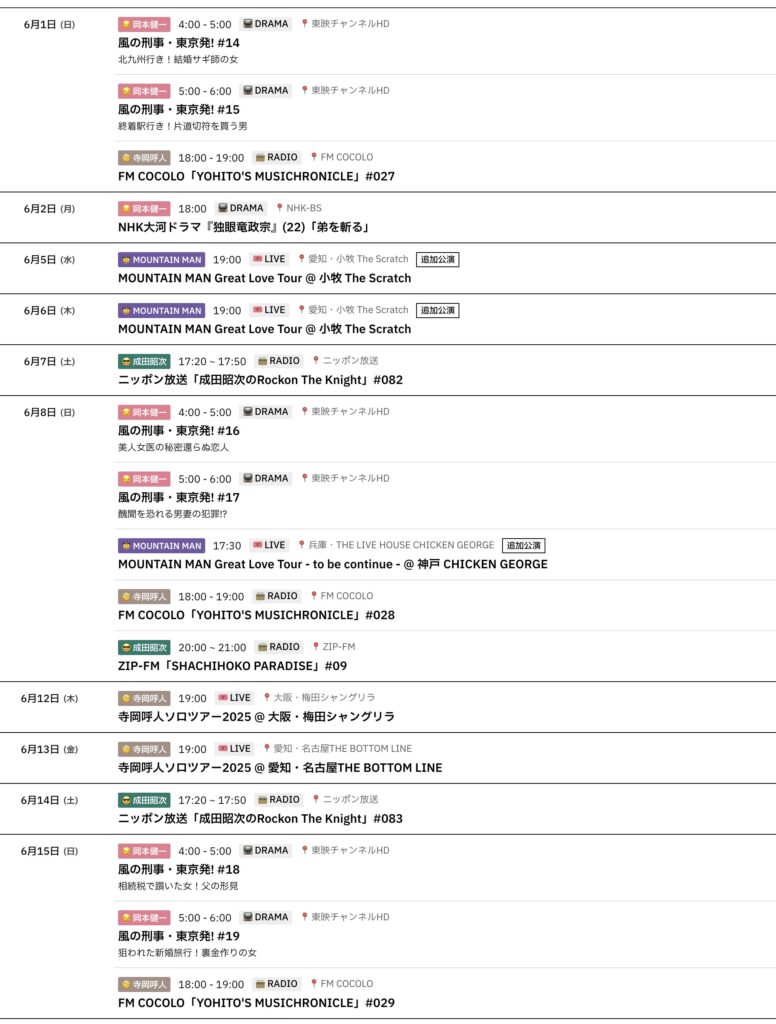Select 成田昭次 tag on Rockon The Knight #082
This screenshot has width=776, height=1024.
(144, 361)
